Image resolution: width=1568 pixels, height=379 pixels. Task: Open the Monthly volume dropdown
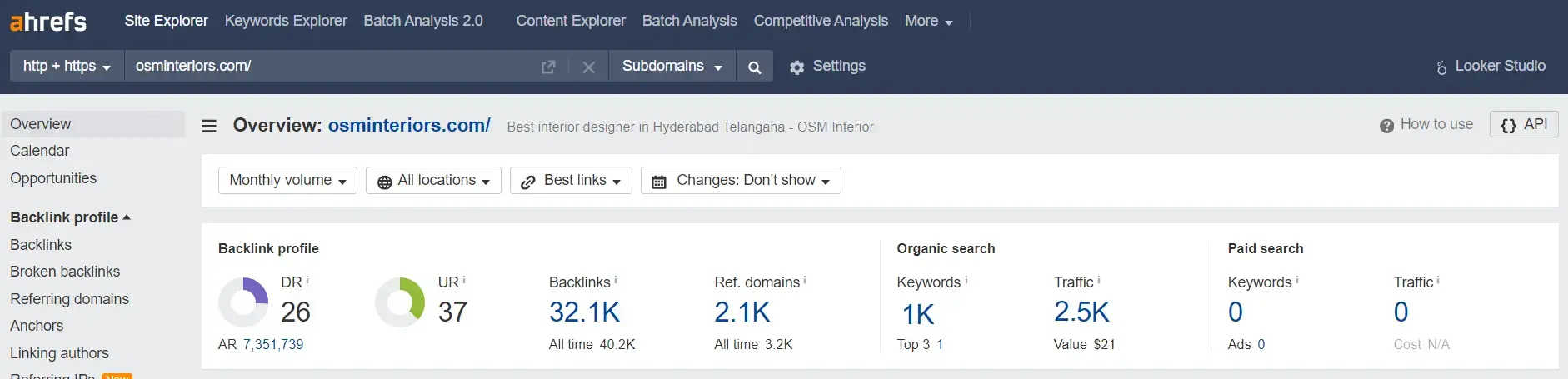point(287,180)
